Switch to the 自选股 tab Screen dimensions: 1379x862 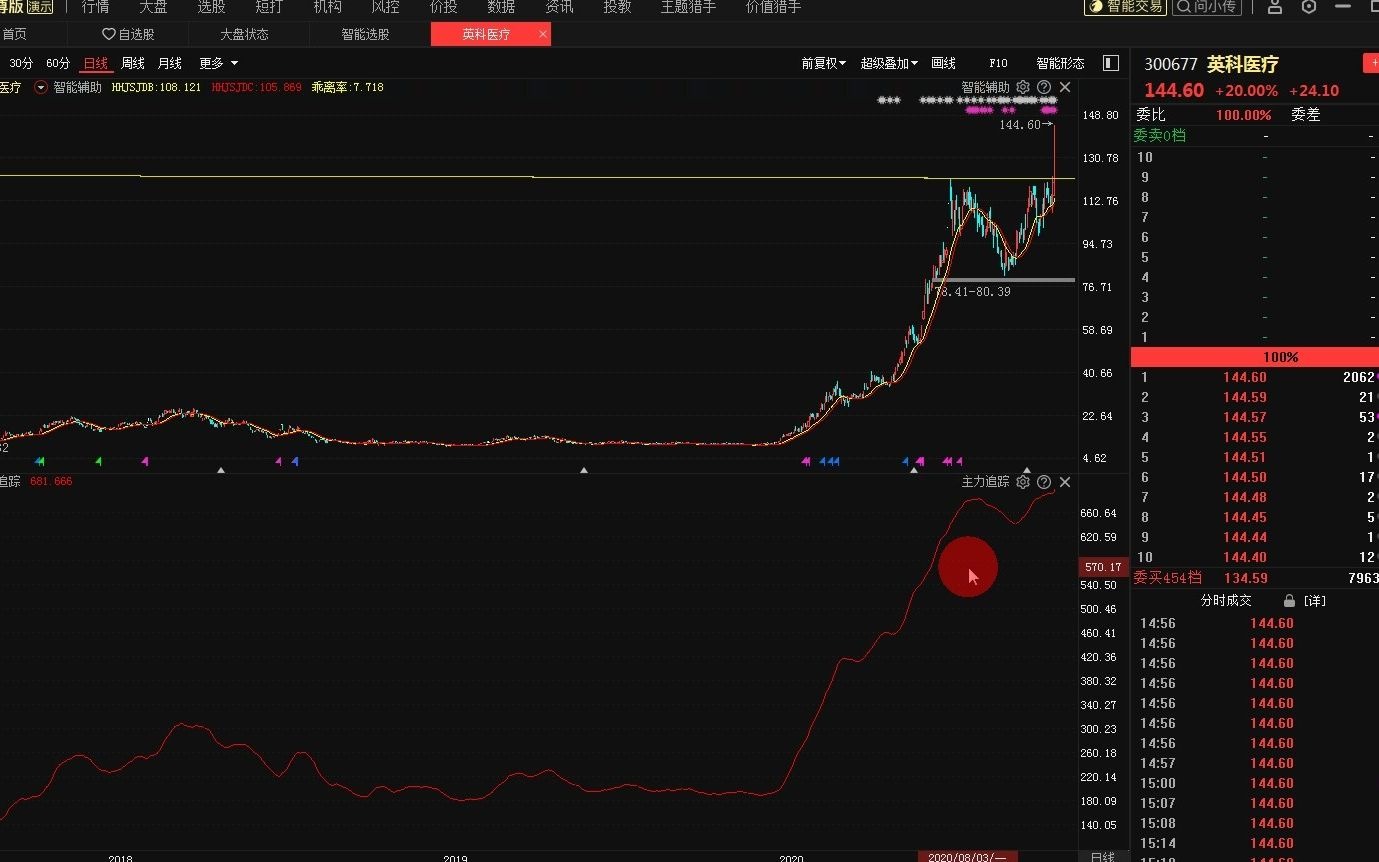[x=129, y=34]
